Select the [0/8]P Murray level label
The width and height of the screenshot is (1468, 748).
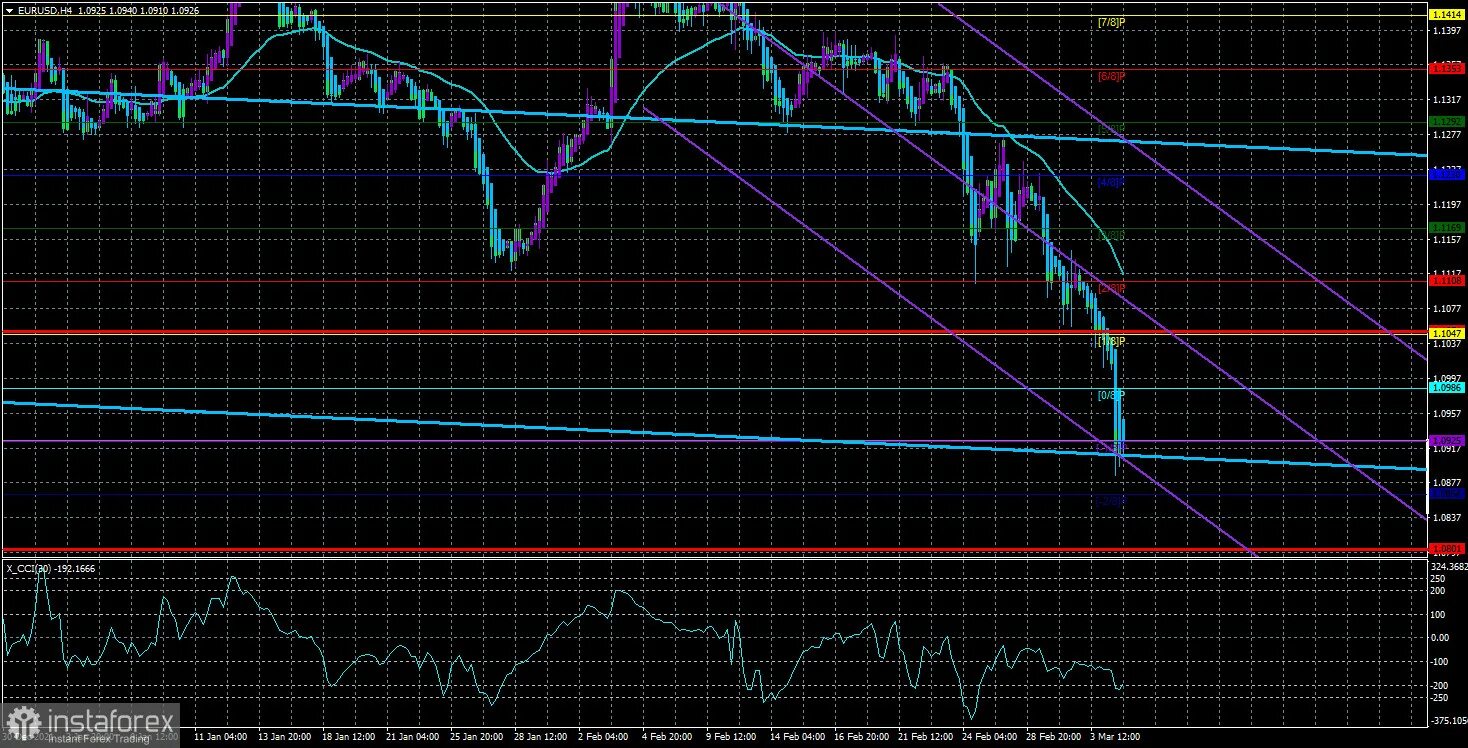coord(1112,395)
